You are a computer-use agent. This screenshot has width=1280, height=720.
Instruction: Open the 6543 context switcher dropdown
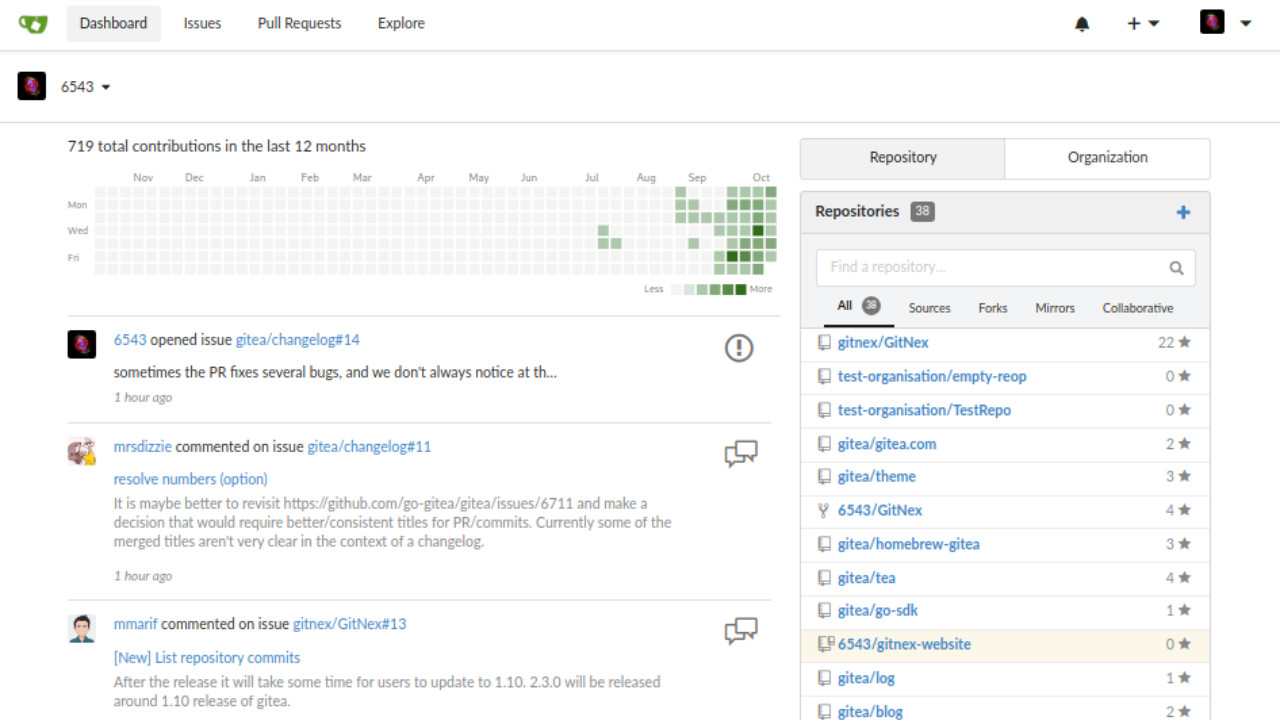point(85,87)
